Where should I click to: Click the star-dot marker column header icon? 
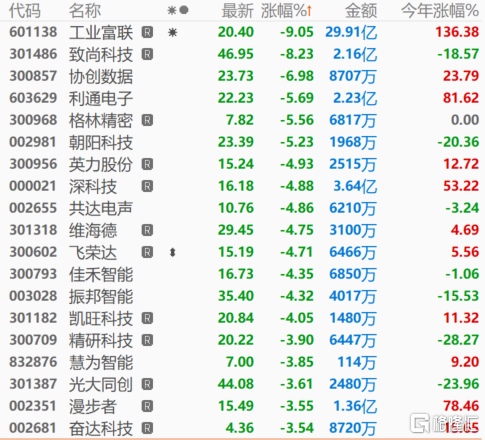(x=178, y=11)
